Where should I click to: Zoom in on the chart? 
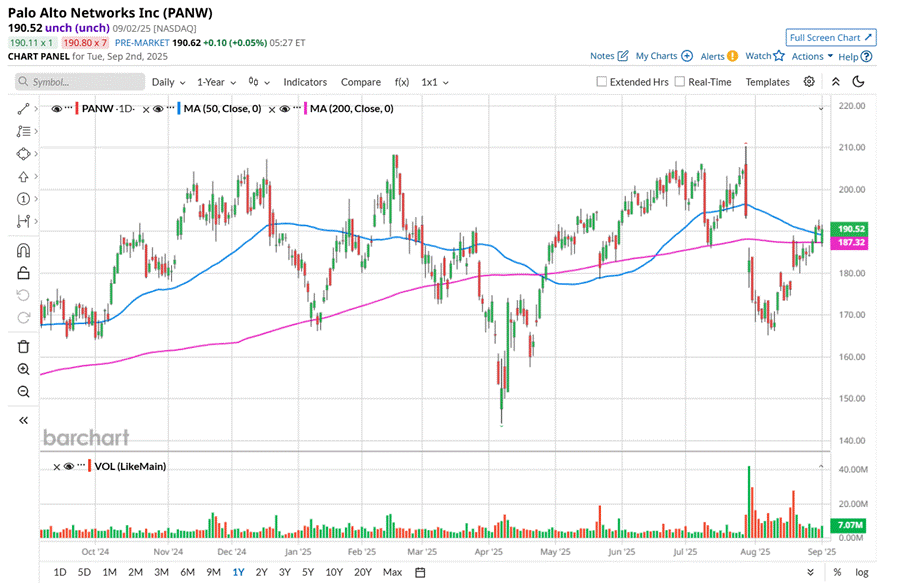coord(23,369)
